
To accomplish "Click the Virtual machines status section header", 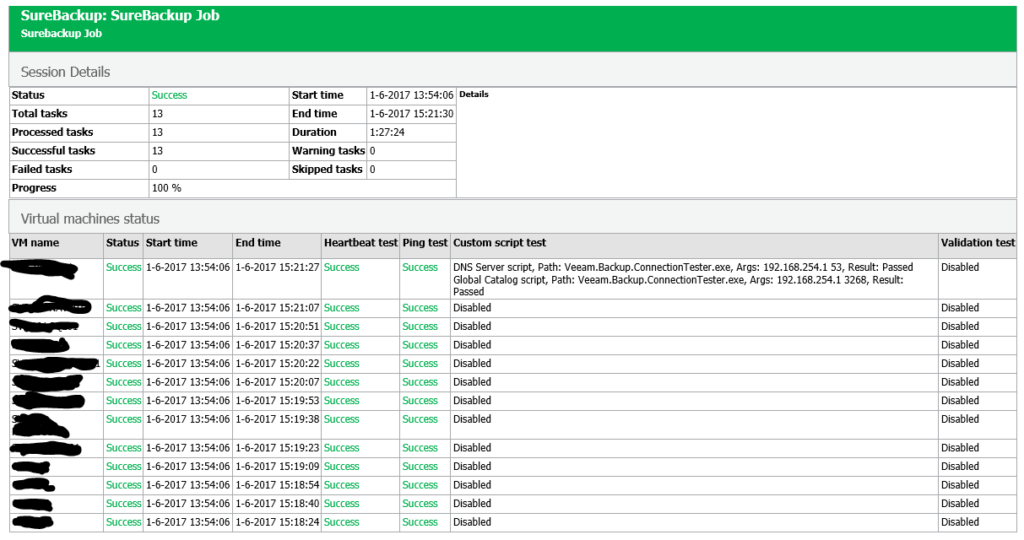I will pos(90,218).
